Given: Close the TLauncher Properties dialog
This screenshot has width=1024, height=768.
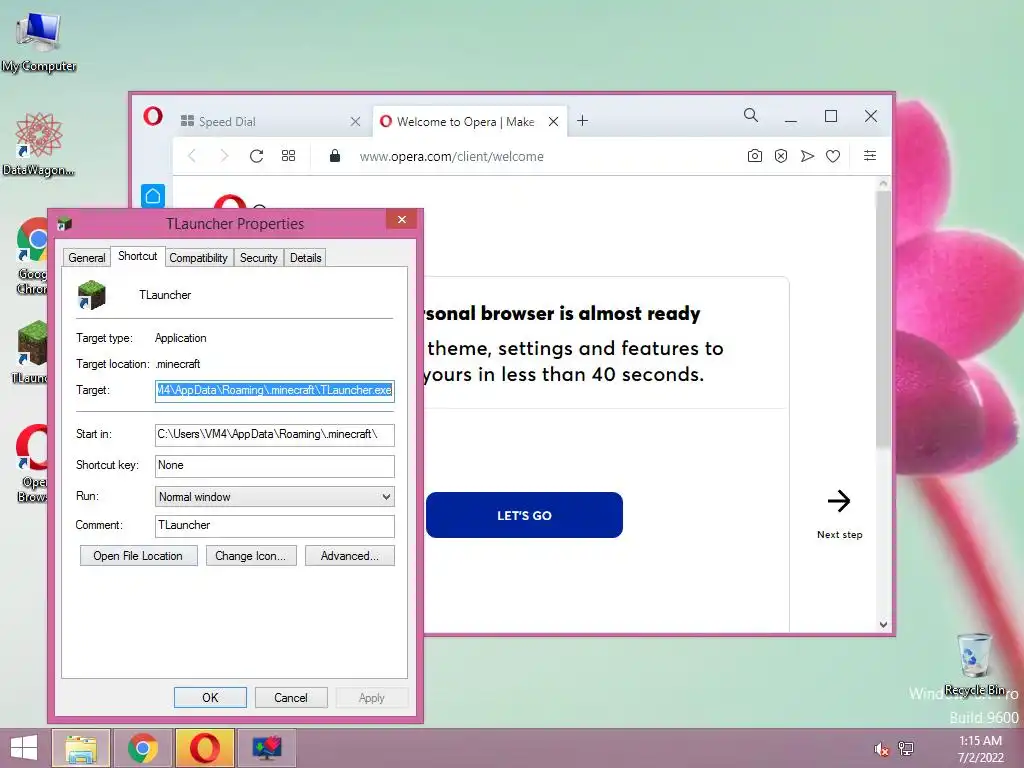Looking at the screenshot, I should click(402, 219).
